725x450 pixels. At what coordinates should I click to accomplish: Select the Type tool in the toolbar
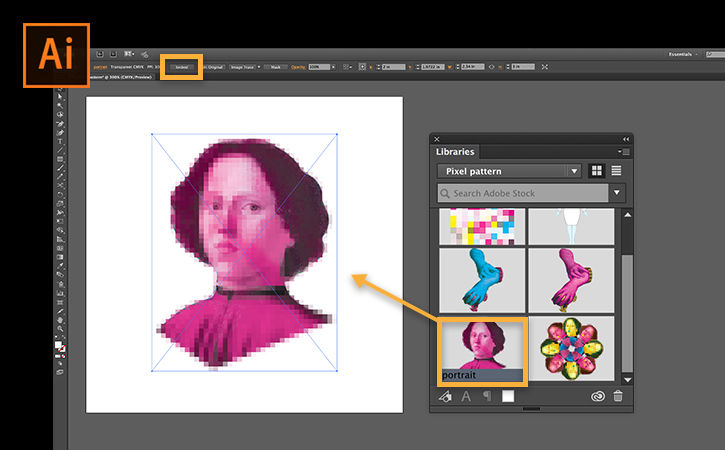pos(60,142)
